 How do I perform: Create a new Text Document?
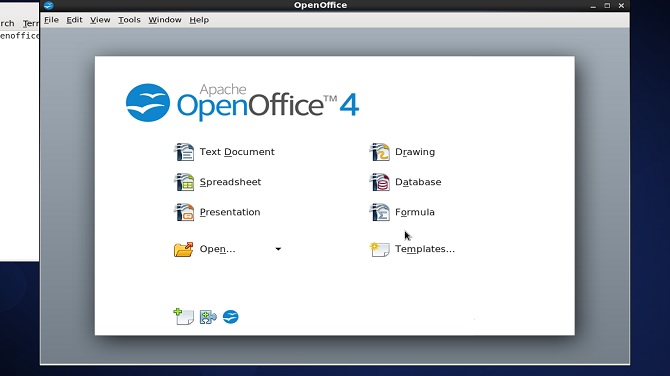[237, 152]
